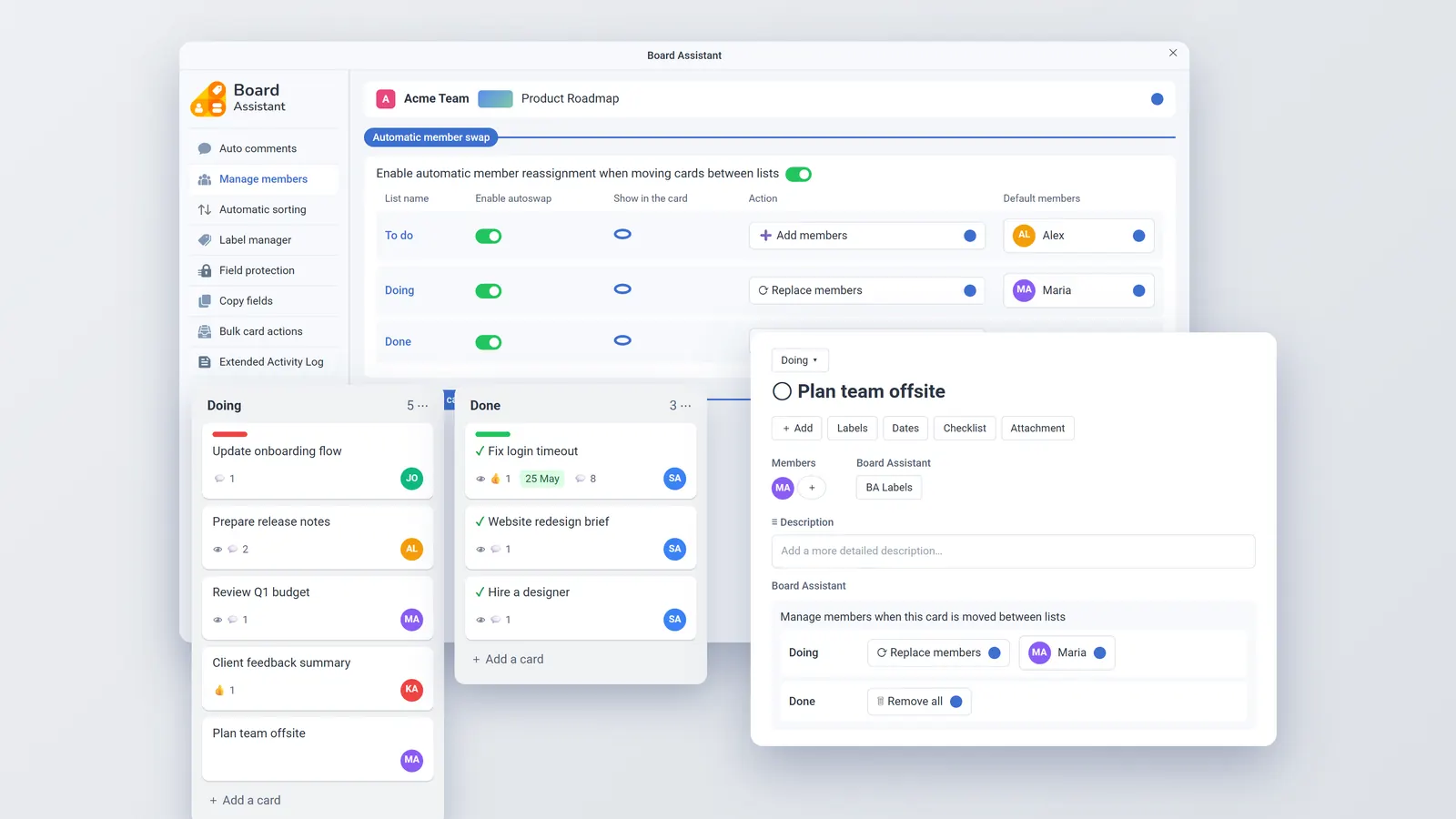Open the Remove all action dropdown
This screenshot has width=1456, height=819.
919,702
